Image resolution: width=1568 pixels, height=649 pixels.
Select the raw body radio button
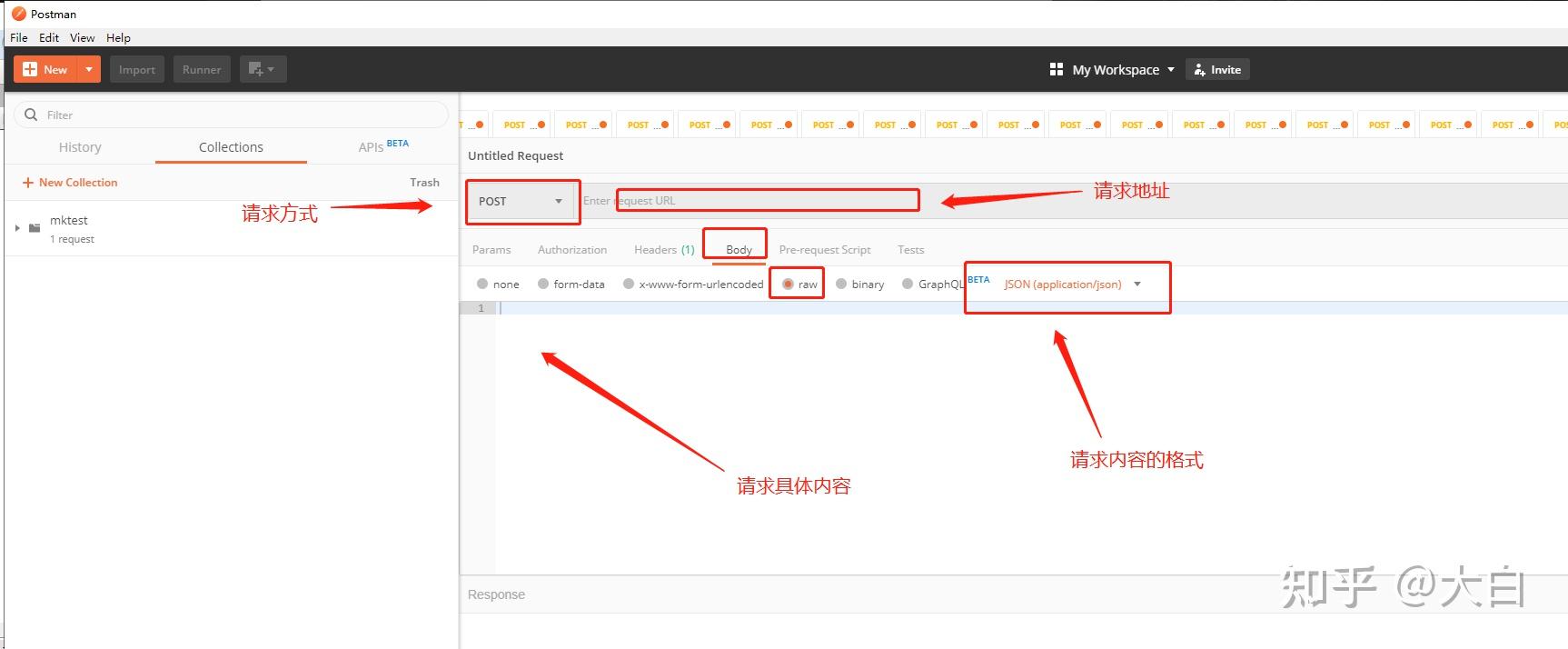point(788,285)
